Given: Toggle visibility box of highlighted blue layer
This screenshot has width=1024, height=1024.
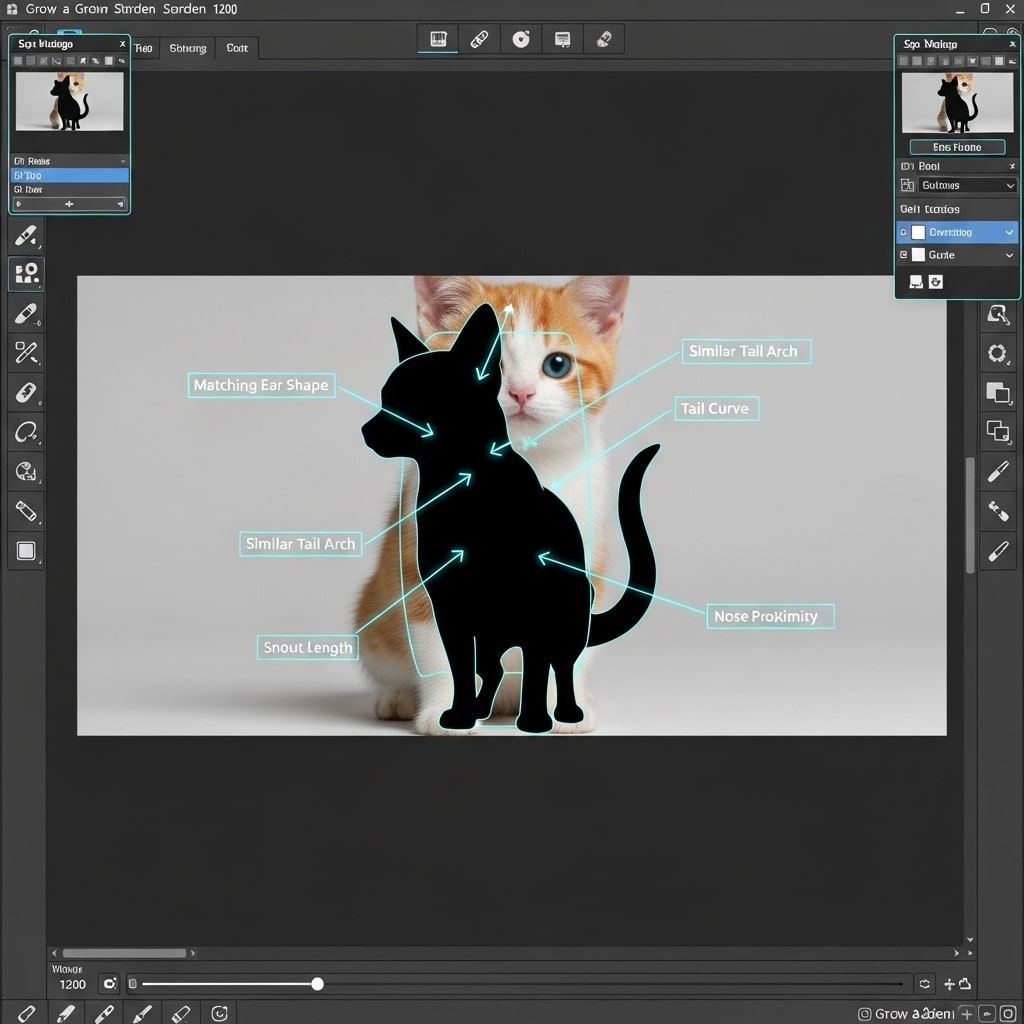Looking at the screenshot, I should click(x=918, y=232).
